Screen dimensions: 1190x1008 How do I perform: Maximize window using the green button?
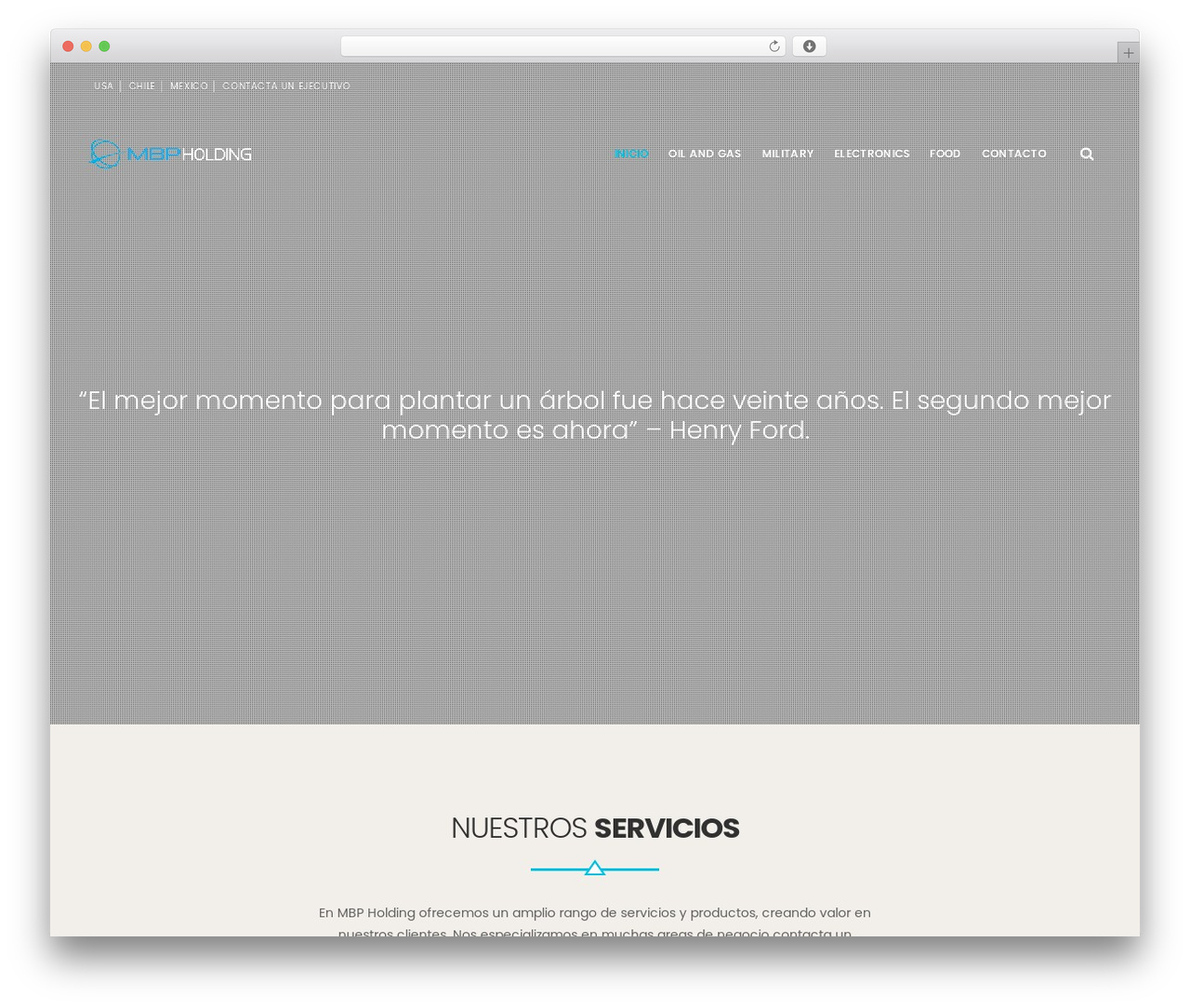click(104, 46)
